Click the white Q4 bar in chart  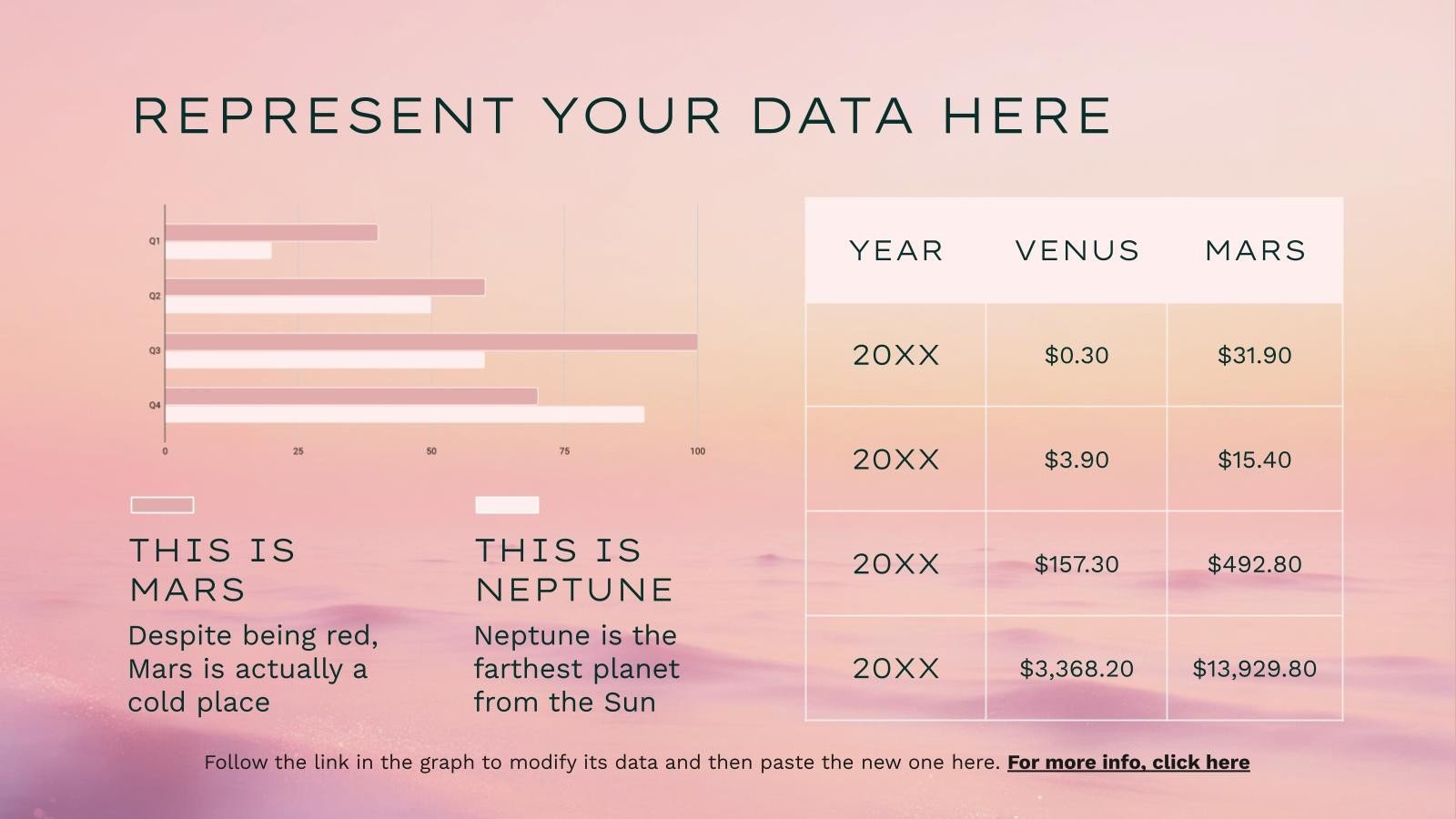tap(404, 415)
